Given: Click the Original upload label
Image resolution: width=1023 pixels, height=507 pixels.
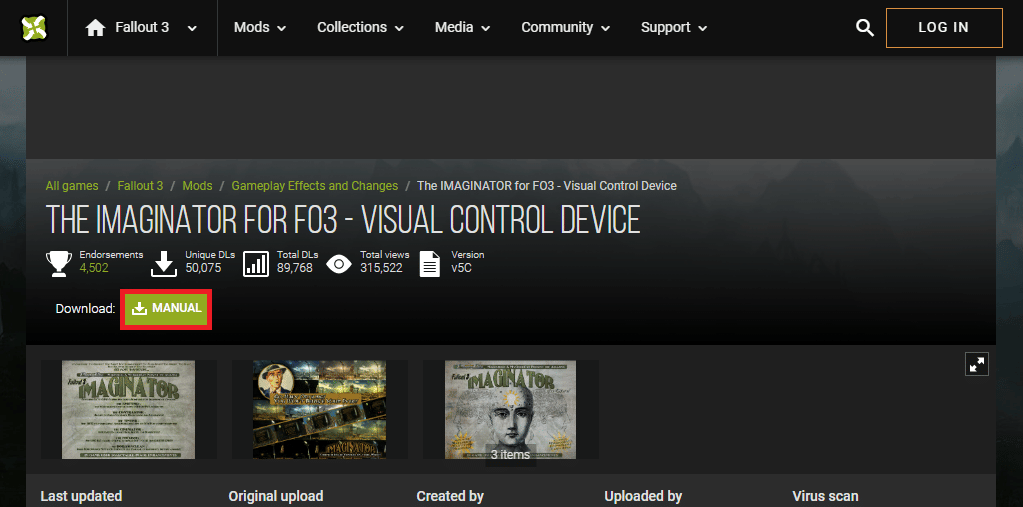Looking at the screenshot, I should coord(276,497).
